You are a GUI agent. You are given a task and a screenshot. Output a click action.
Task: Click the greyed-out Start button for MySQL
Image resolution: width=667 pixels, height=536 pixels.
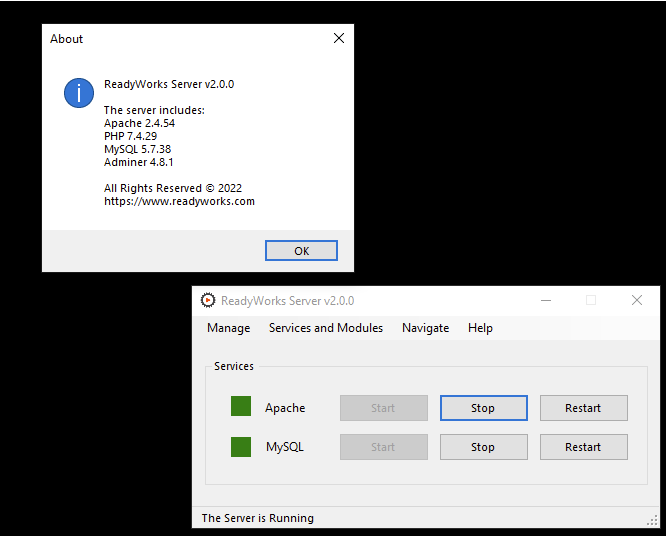(x=383, y=447)
